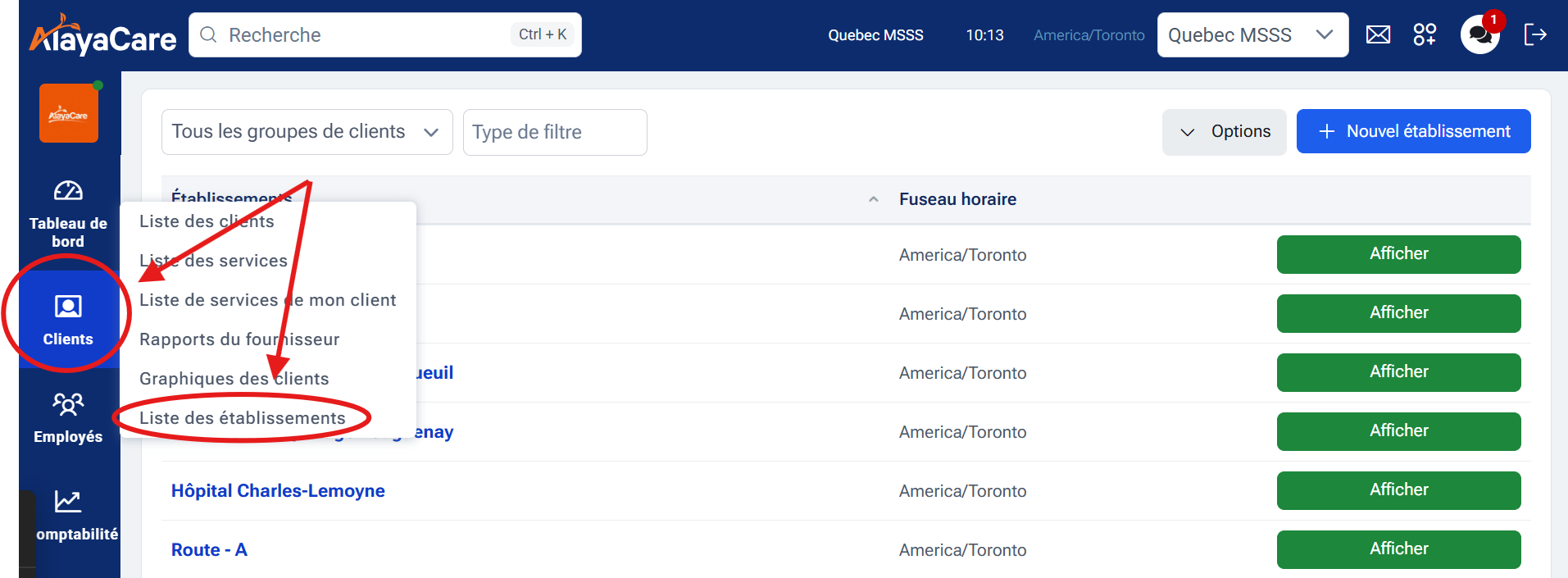Open the Tableau de bord dashboard
1568x578 pixels.
(68, 213)
